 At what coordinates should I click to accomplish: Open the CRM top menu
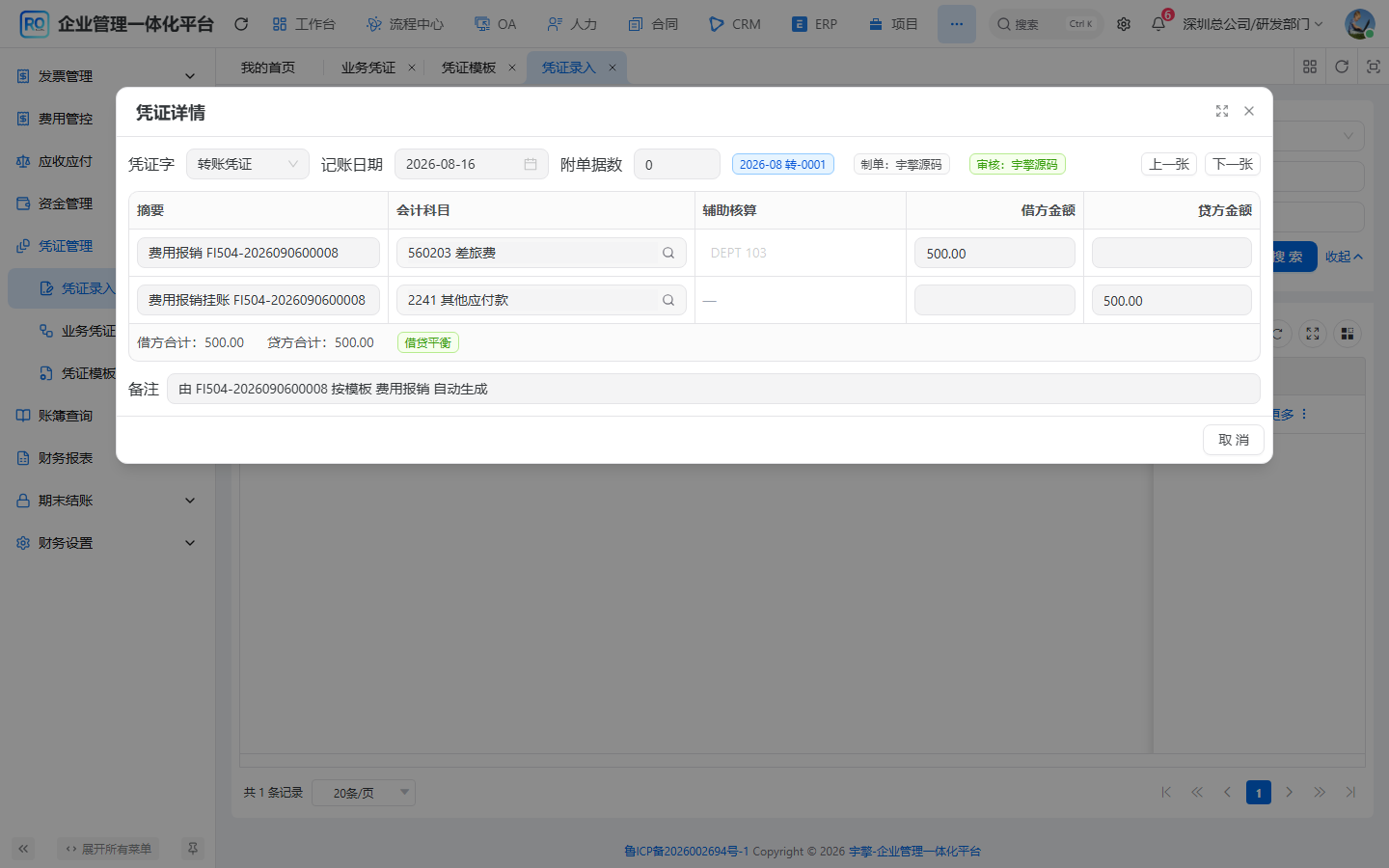coord(735,24)
